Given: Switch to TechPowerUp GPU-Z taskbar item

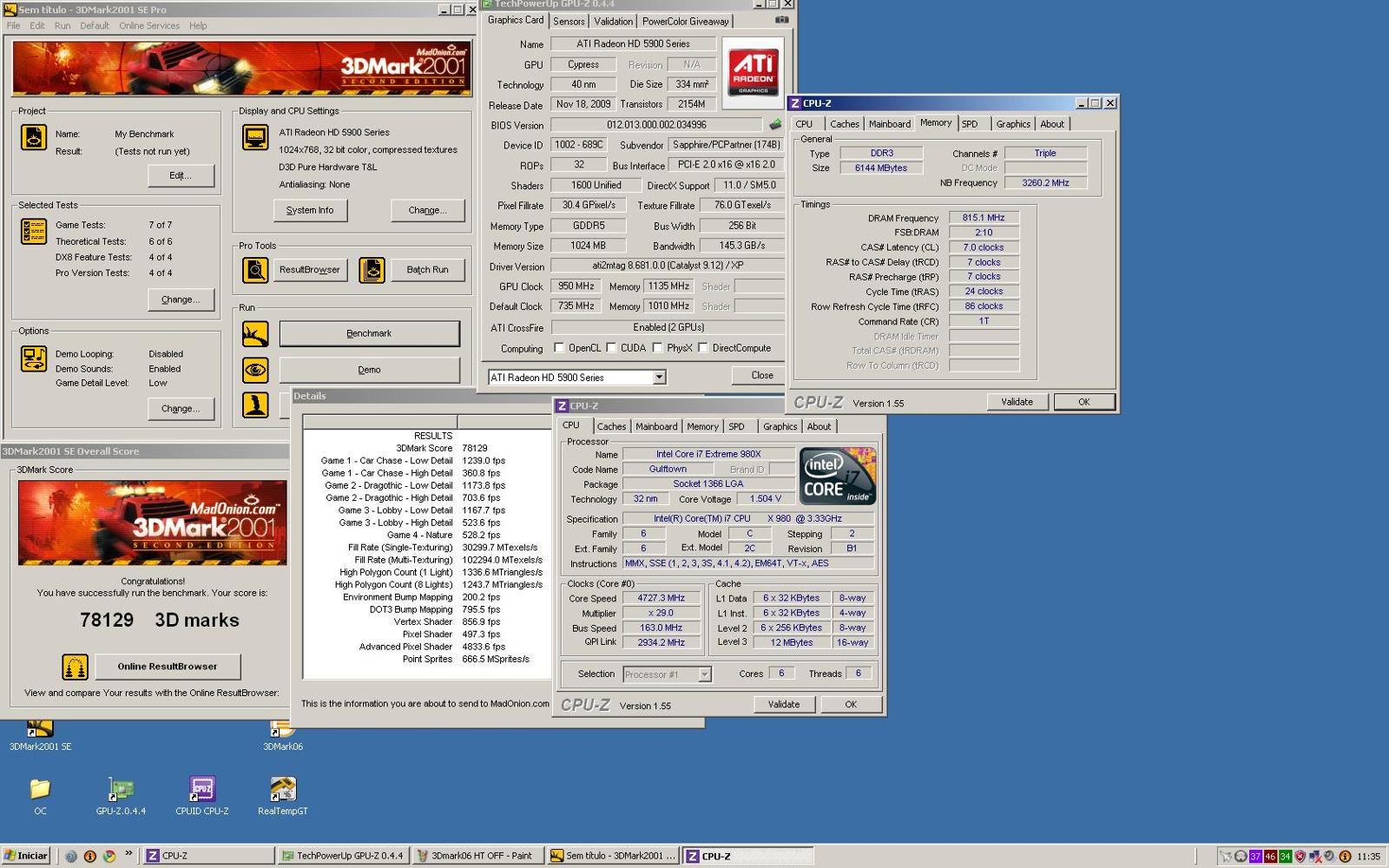Looking at the screenshot, I should tap(344, 856).
